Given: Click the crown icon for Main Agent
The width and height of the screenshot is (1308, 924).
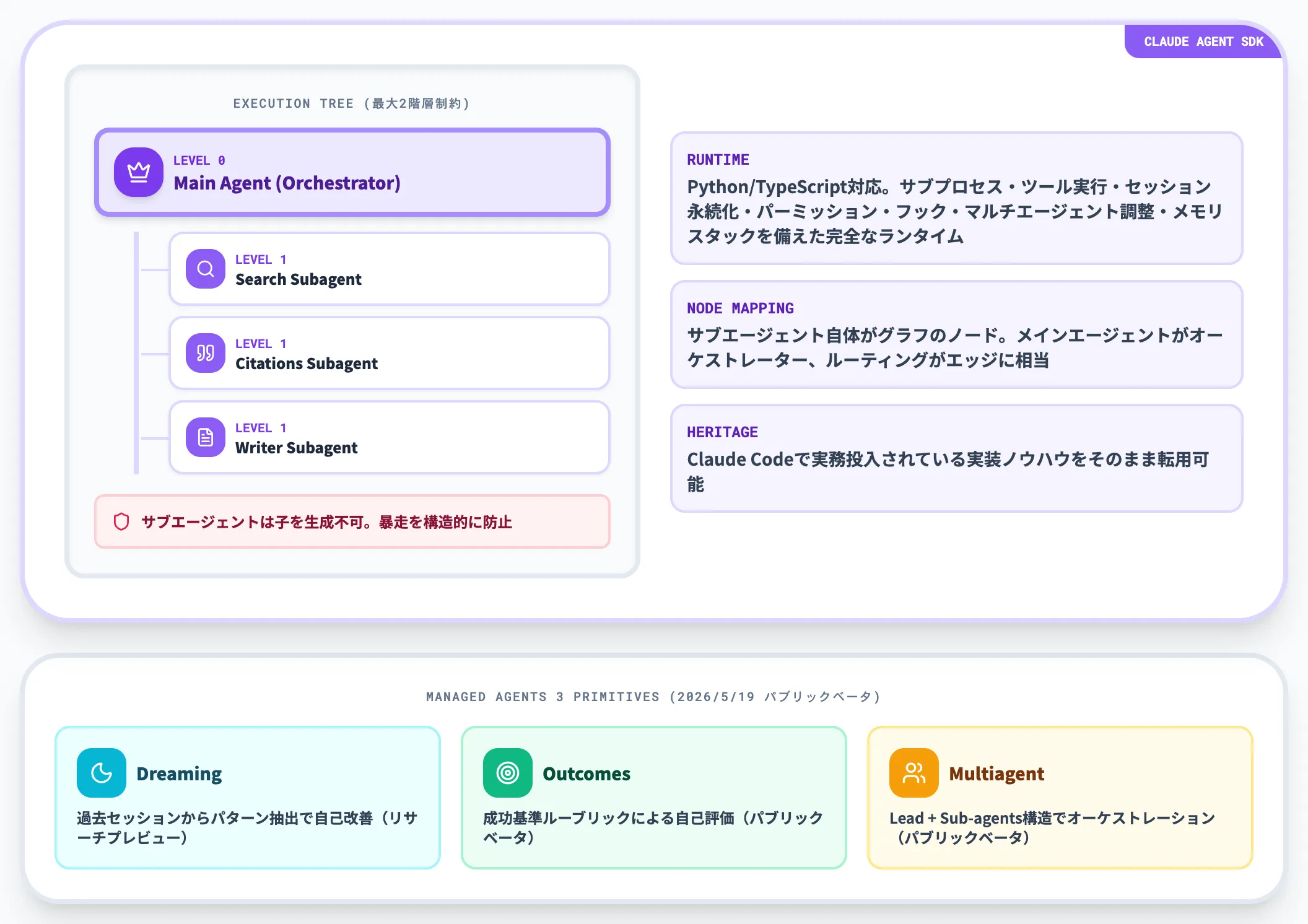Looking at the screenshot, I should 139,172.
